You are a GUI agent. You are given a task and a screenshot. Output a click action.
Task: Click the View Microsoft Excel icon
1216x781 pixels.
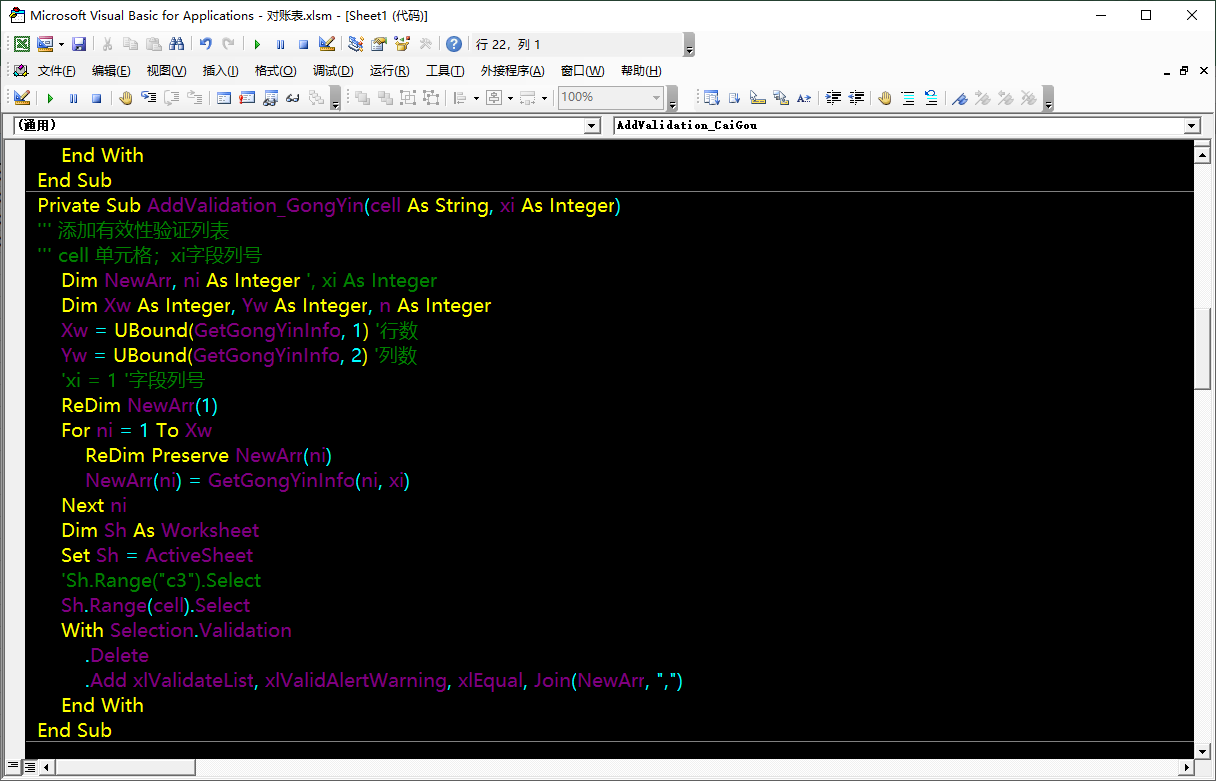pyautogui.click(x=21, y=44)
